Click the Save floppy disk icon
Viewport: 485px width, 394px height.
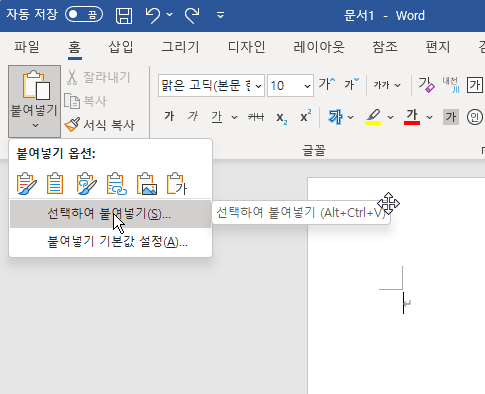pos(124,15)
